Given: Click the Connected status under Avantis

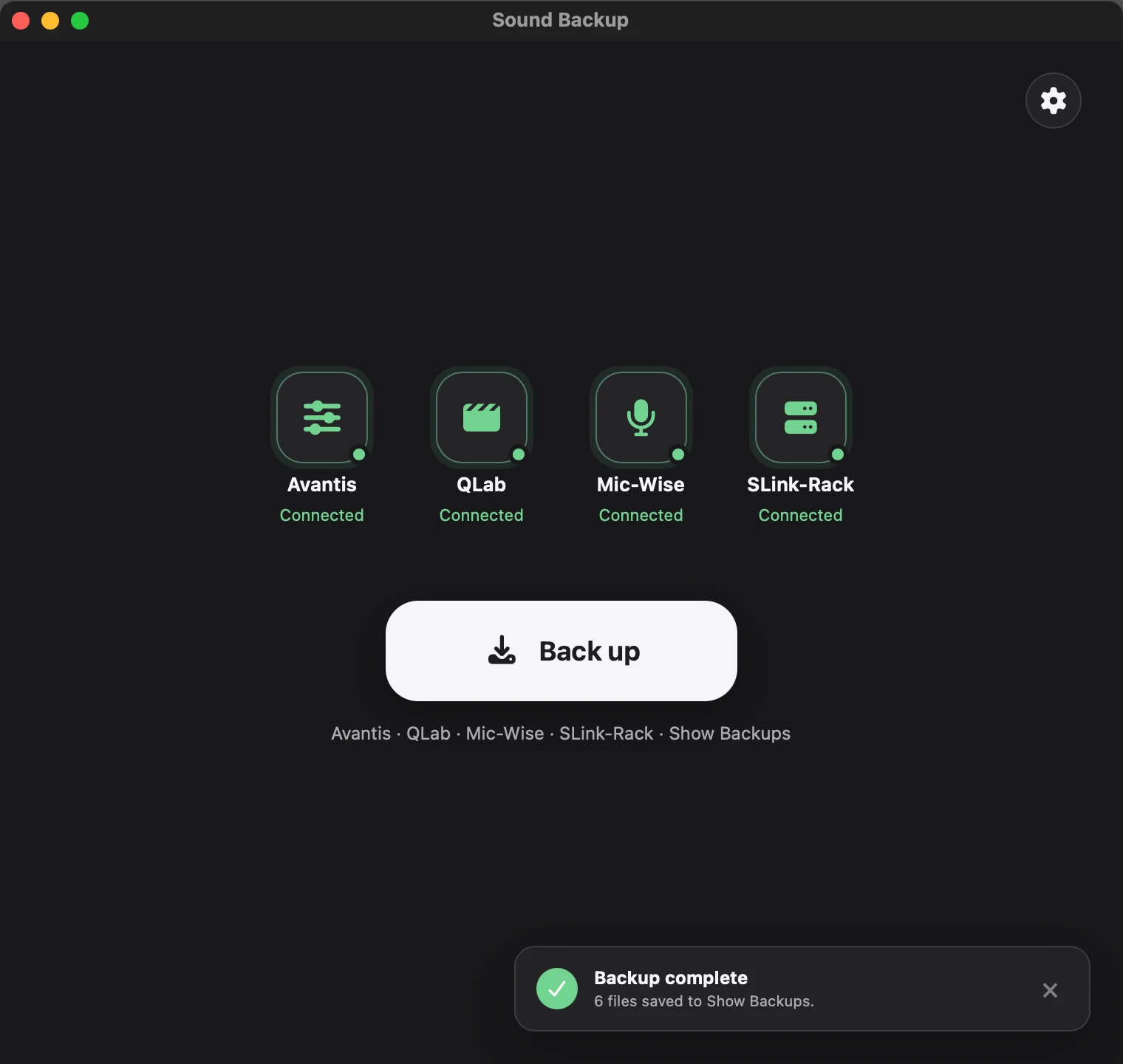Looking at the screenshot, I should click(322, 515).
